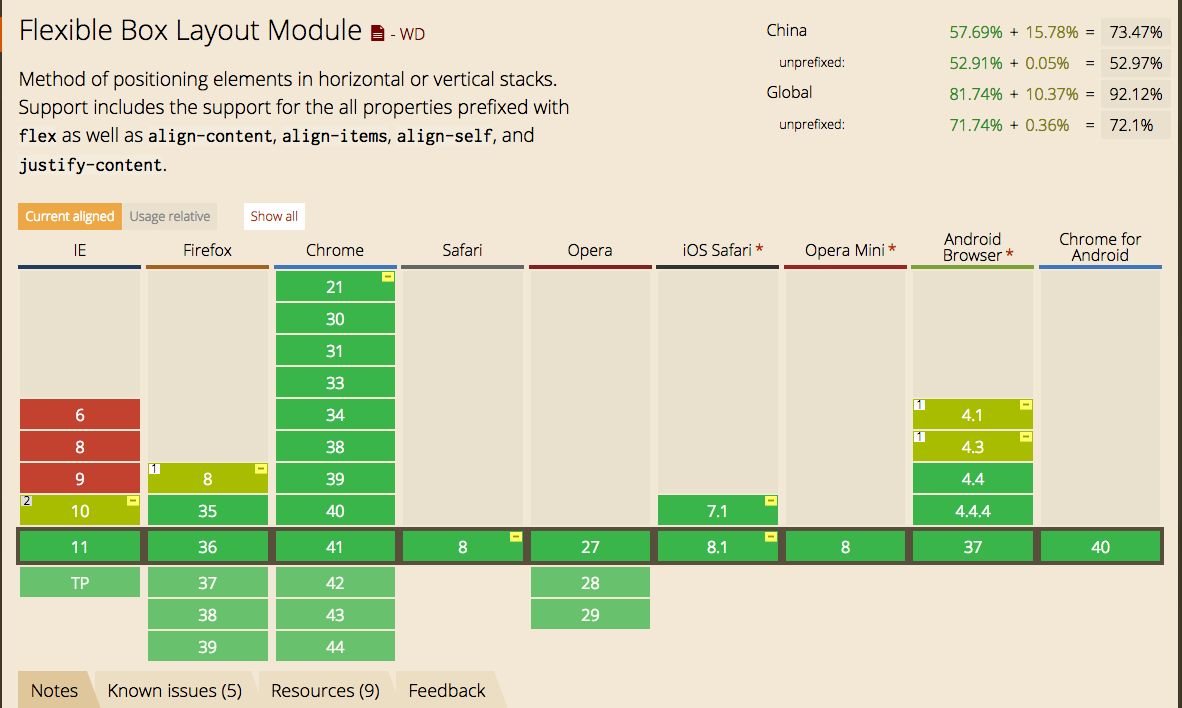Image resolution: width=1182 pixels, height=708 pixels.
Task: Click the China usage label
Action: 786,30
